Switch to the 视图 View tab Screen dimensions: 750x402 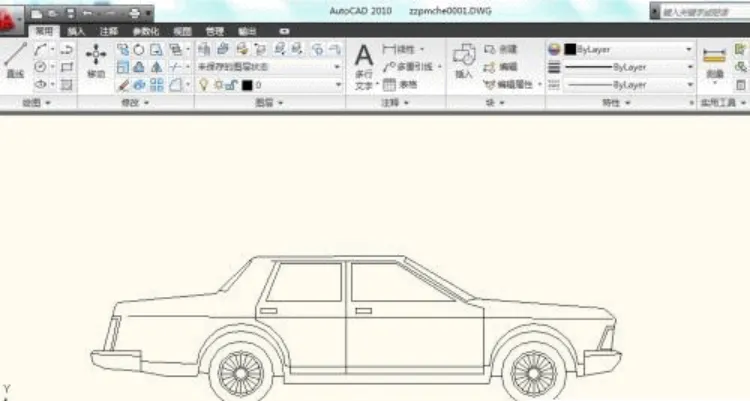point(182,31)
